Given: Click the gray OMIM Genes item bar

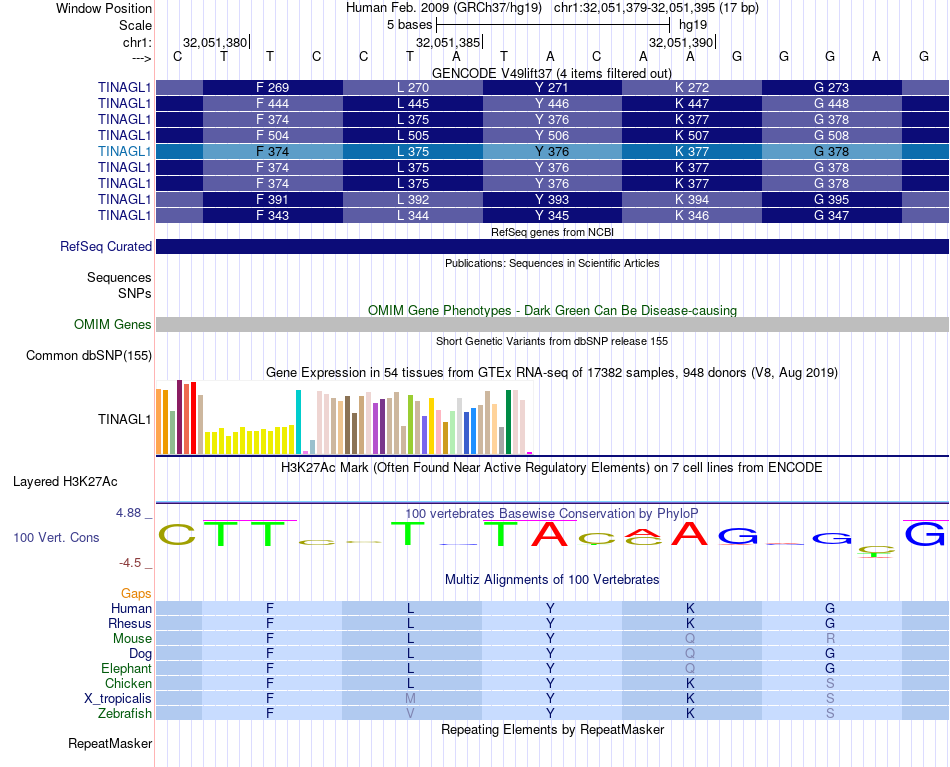Looking at the screenshot, I should [552, 324].
